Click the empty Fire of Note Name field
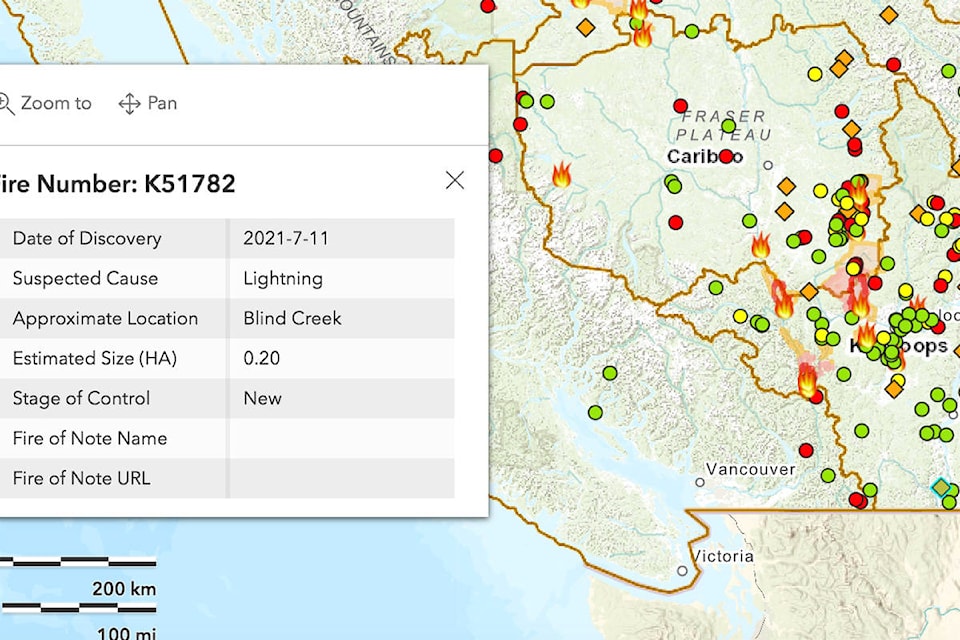The width and height of the screenshot is (960, 640). click(340, 438)
